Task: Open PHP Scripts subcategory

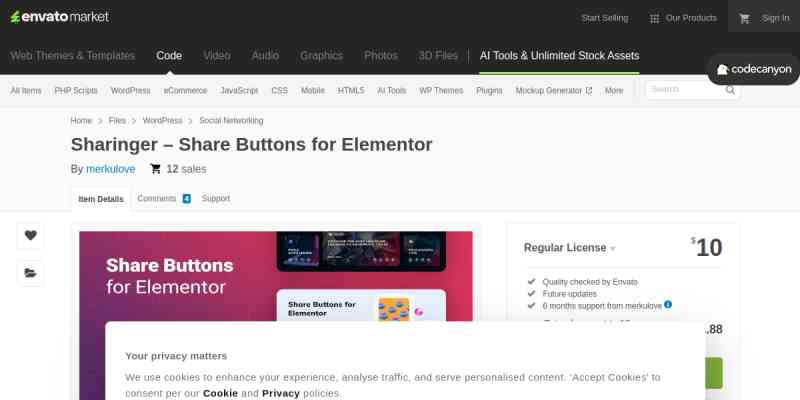Action: click(76, 90)
